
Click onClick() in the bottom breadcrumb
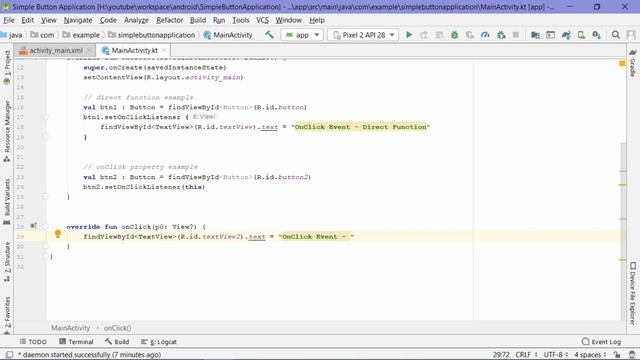(x=118, y=328)
